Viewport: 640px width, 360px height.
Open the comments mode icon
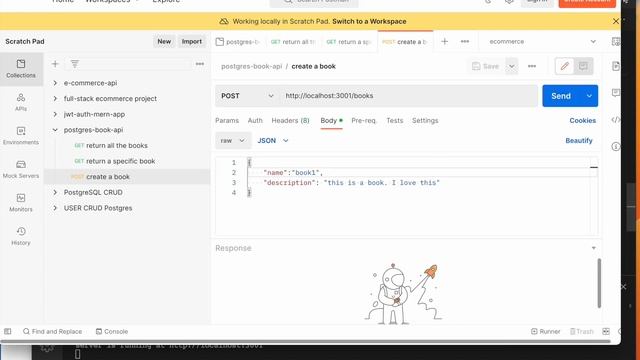point(583,66)
